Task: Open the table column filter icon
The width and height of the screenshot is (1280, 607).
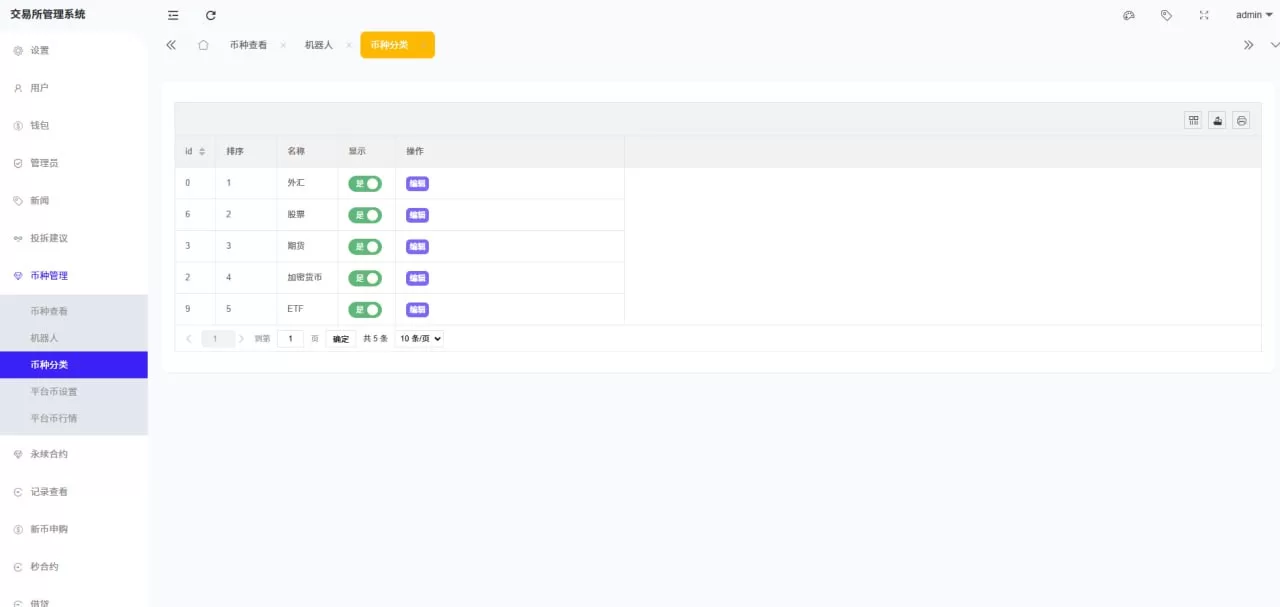Action: pos(1193,120)
